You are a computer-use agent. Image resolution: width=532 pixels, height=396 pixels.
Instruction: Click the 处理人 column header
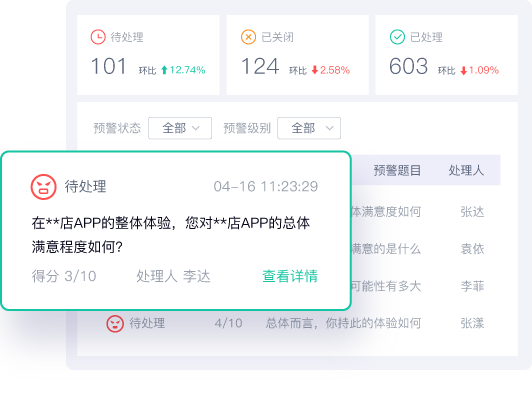(466, 170)
